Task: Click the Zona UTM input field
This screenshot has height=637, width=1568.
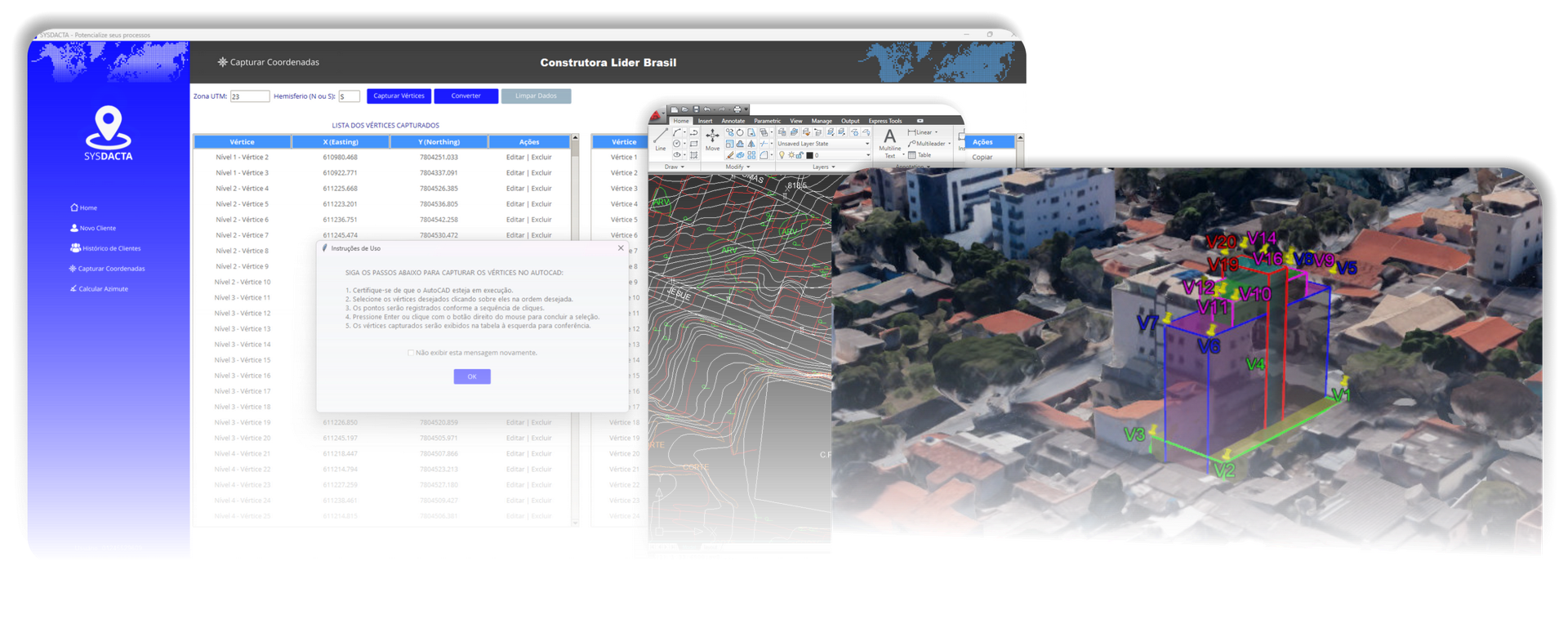Action: click(249, 96)
